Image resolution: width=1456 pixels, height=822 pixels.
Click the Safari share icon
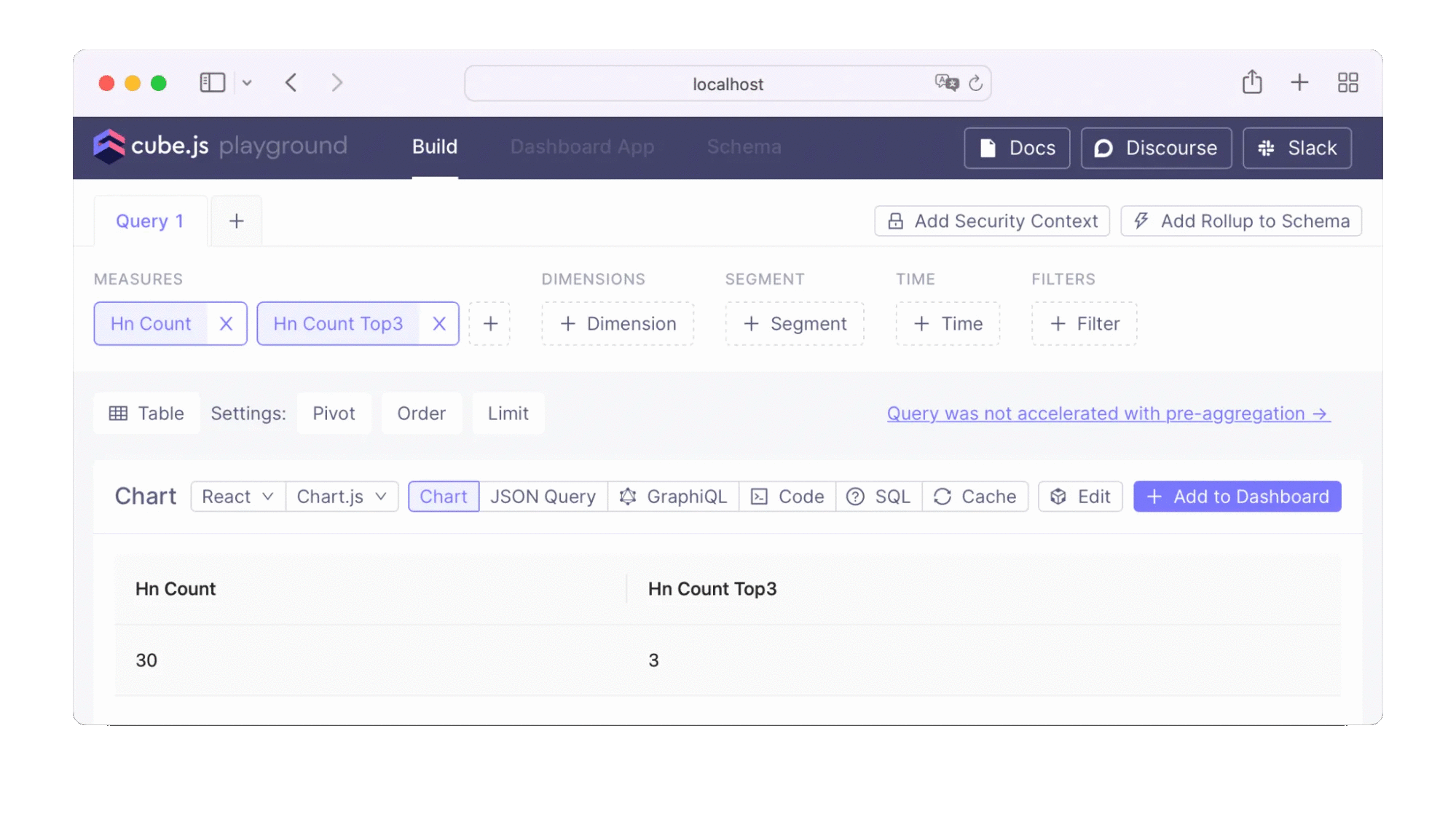click(x=1252, y=82)
